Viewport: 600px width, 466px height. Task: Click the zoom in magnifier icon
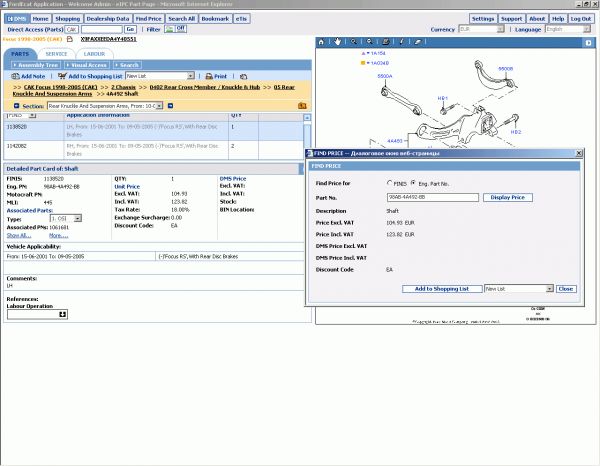pyautogui.click(x=353, y=42)
